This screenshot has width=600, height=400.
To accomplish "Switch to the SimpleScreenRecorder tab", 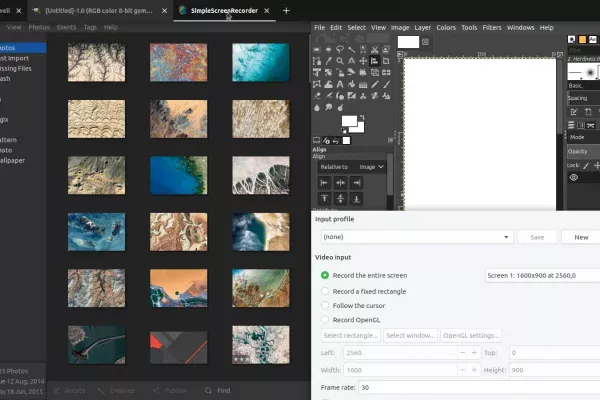I will coord(224,11).
